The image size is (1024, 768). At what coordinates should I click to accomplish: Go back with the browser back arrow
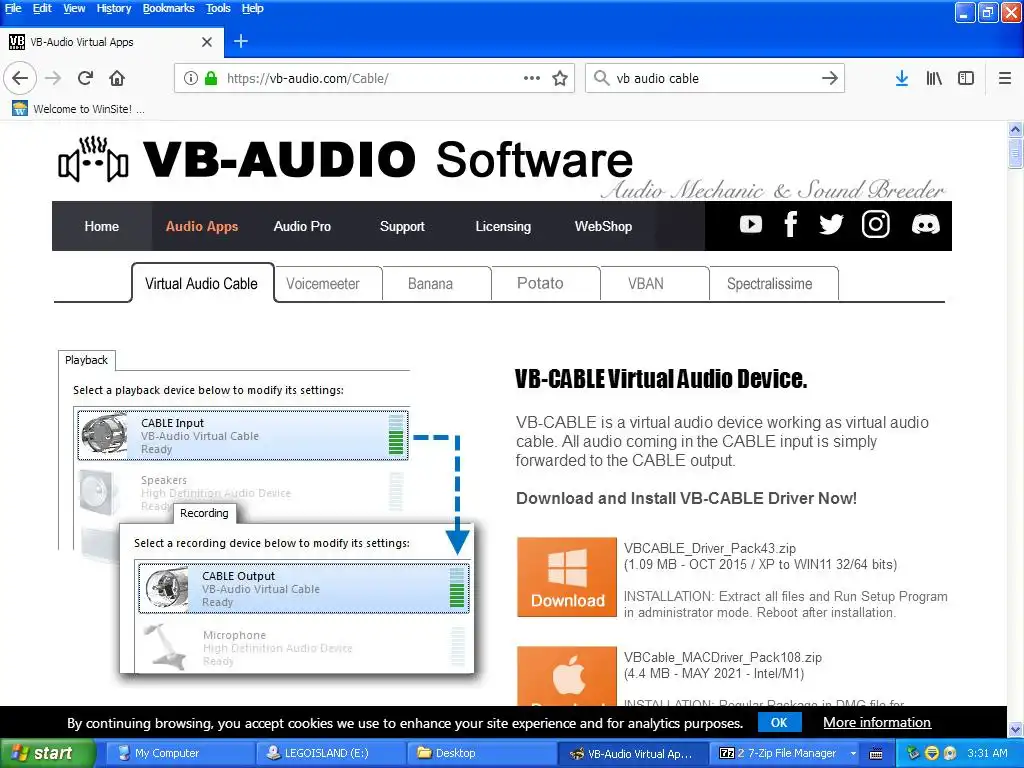point(20,78)
